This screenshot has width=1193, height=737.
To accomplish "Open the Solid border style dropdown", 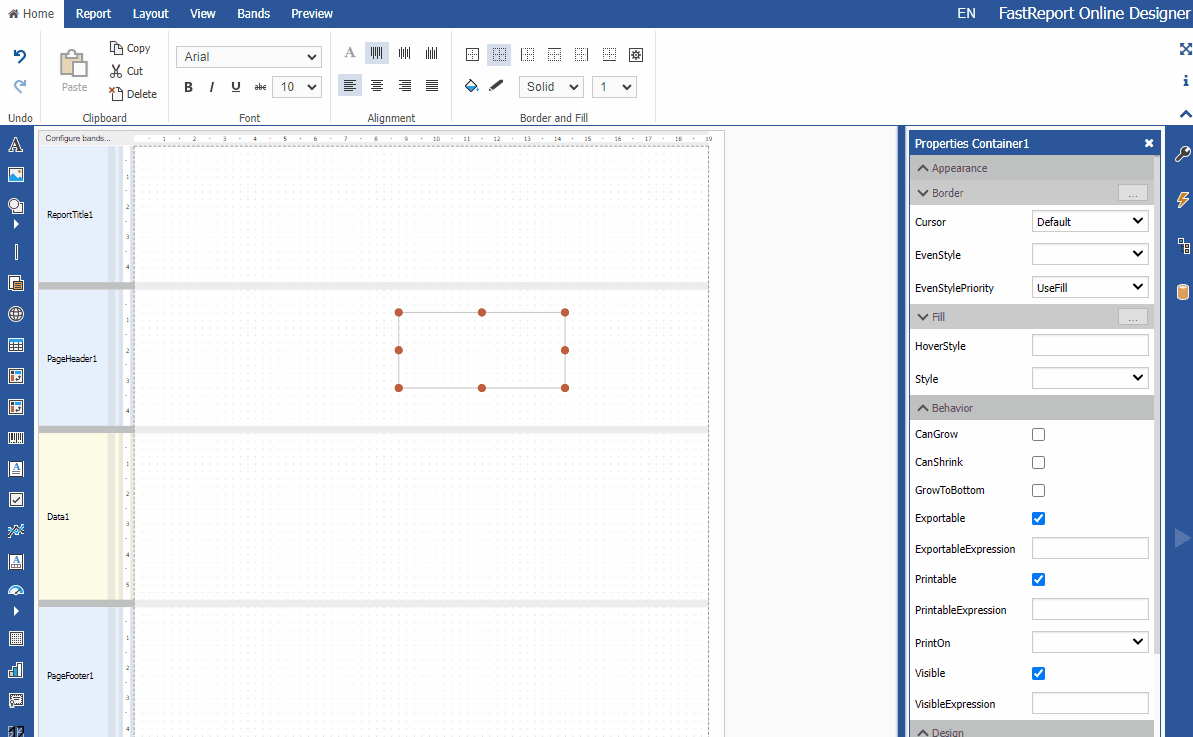I will click(550, 87).
